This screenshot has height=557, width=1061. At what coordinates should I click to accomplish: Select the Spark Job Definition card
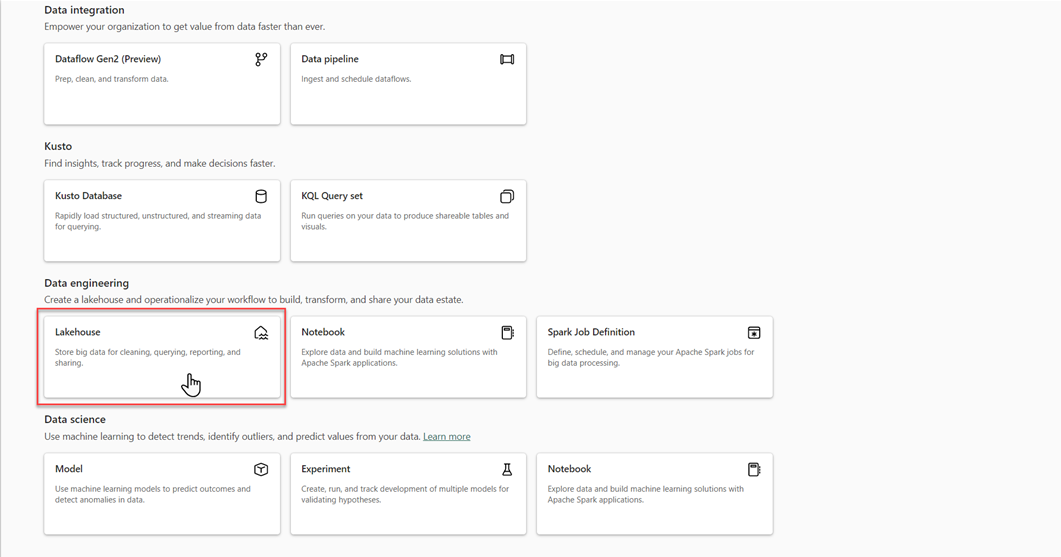(654, 357)
